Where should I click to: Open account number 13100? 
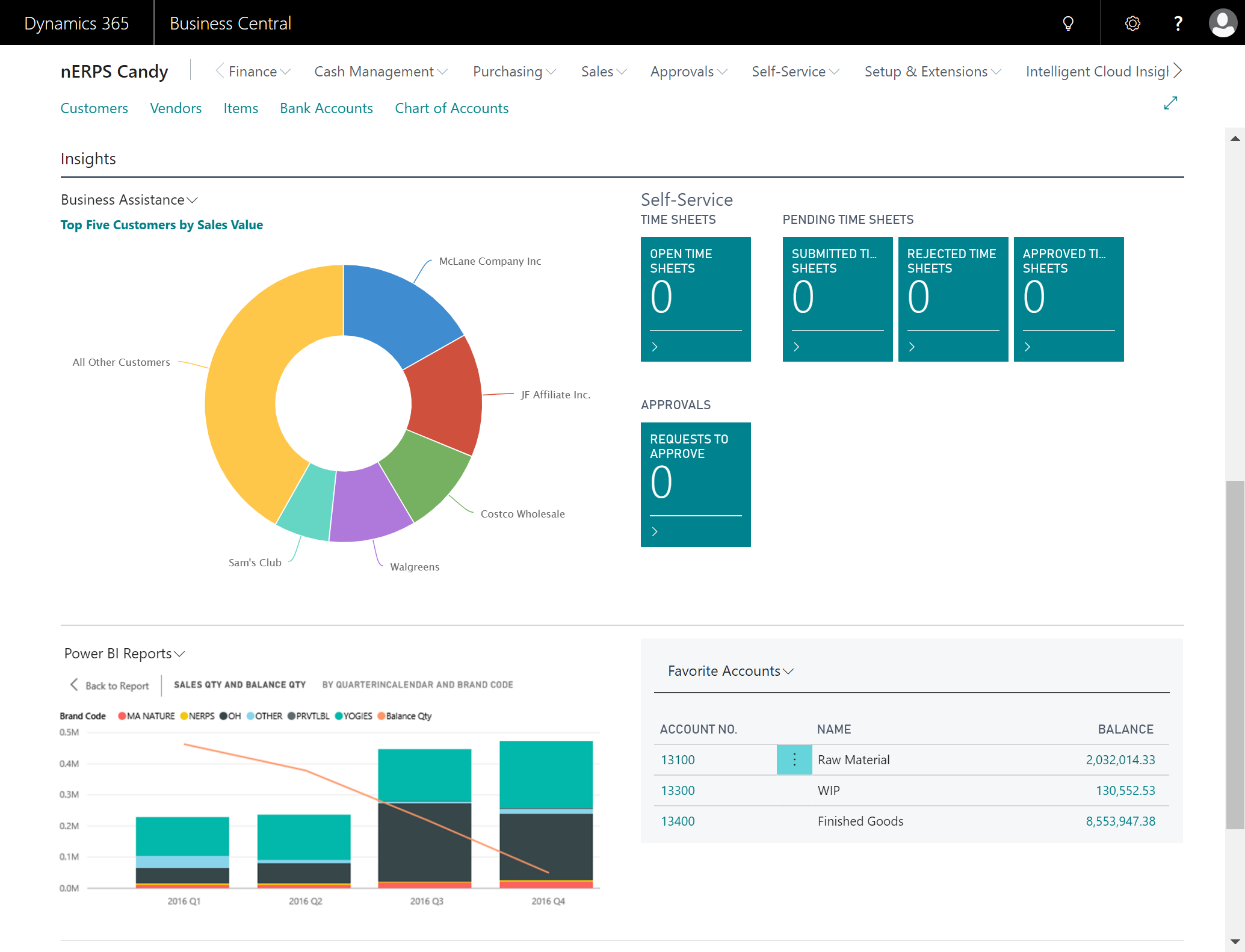click(x=678, y=760)
